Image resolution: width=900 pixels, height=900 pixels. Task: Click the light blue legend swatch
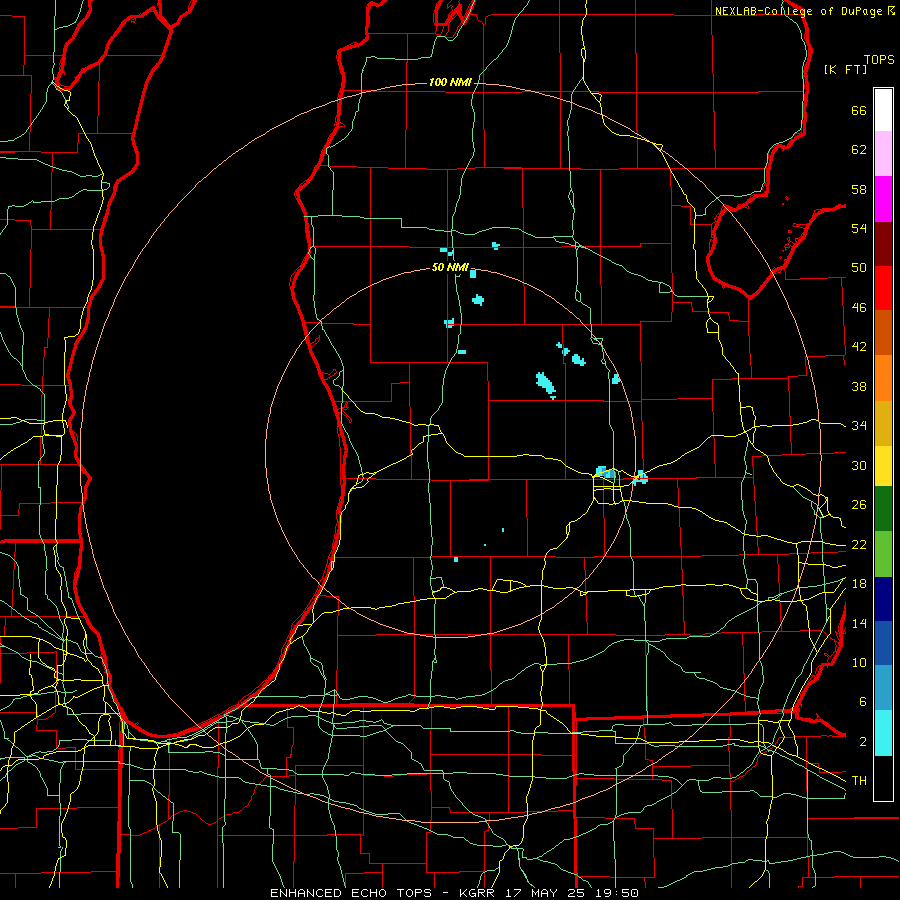pyautogui.click(x=883, y=687)
